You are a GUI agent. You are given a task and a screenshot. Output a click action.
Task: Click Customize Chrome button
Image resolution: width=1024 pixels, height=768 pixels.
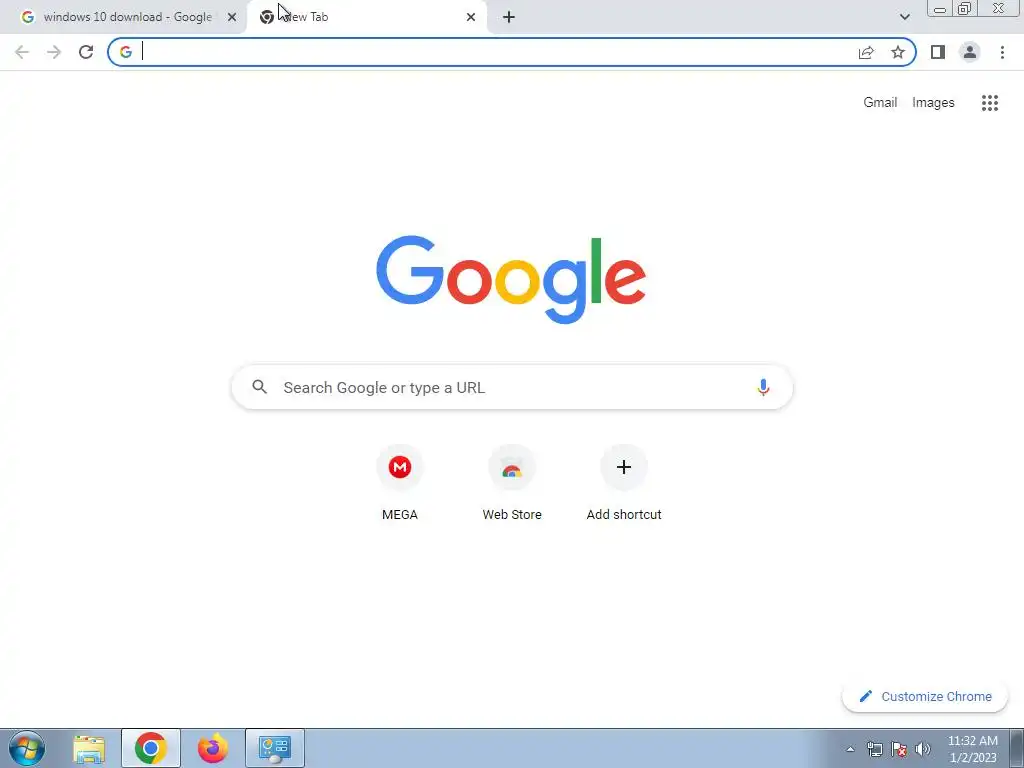[925, 696]
